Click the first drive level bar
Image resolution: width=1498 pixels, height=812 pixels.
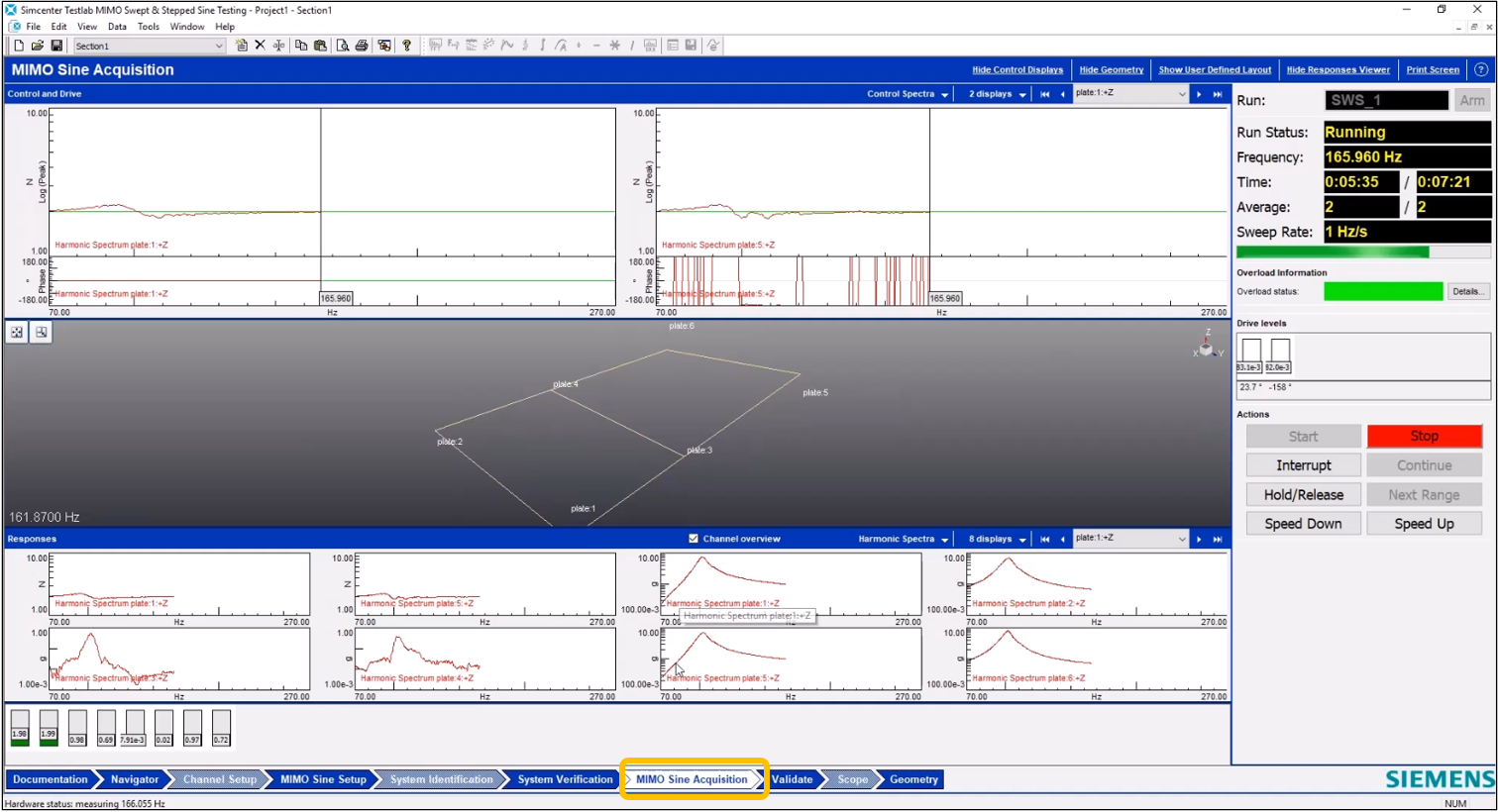point(1251,355)
